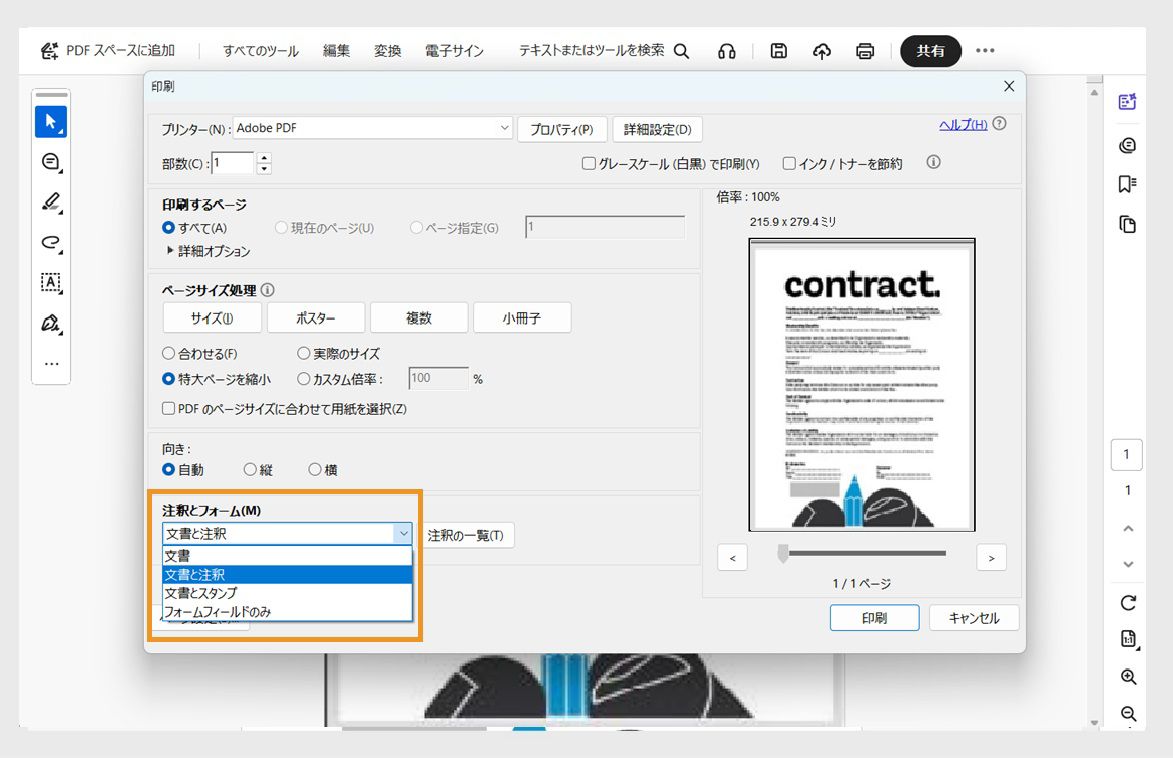Click the save file icon
The image size is (1173, 758).
point(778,50)
